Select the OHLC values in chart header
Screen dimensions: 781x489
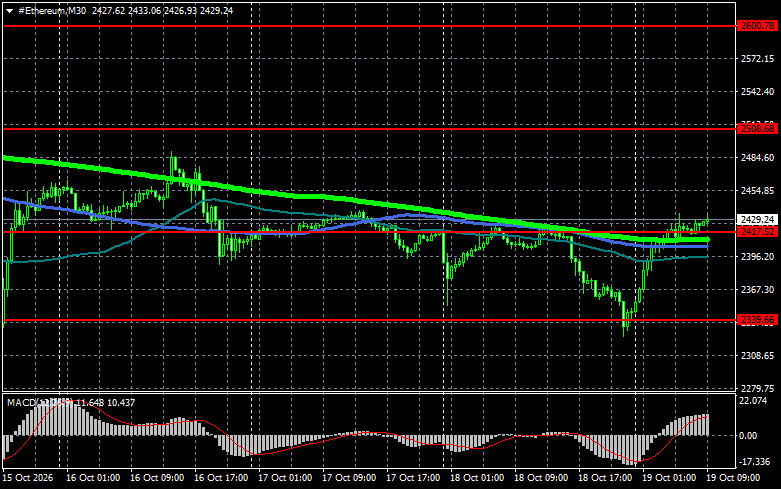tap(162, 10)
